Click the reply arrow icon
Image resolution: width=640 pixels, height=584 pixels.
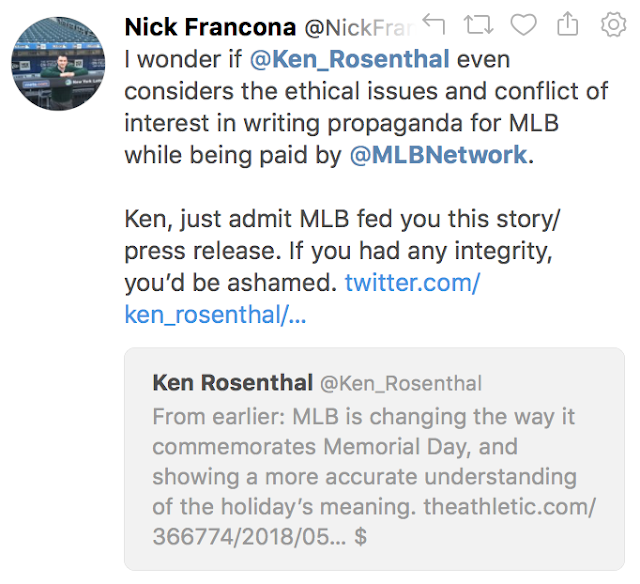pyautogui.click(x=434, y=23)
